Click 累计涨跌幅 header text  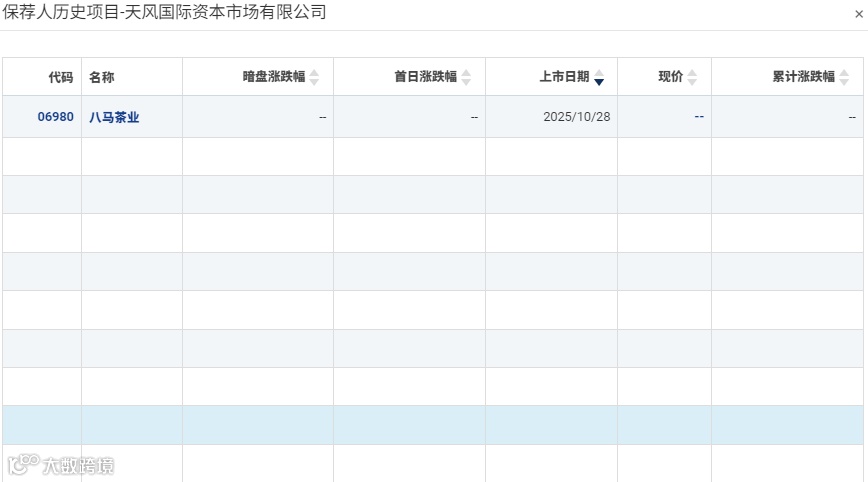click(804, 76)
